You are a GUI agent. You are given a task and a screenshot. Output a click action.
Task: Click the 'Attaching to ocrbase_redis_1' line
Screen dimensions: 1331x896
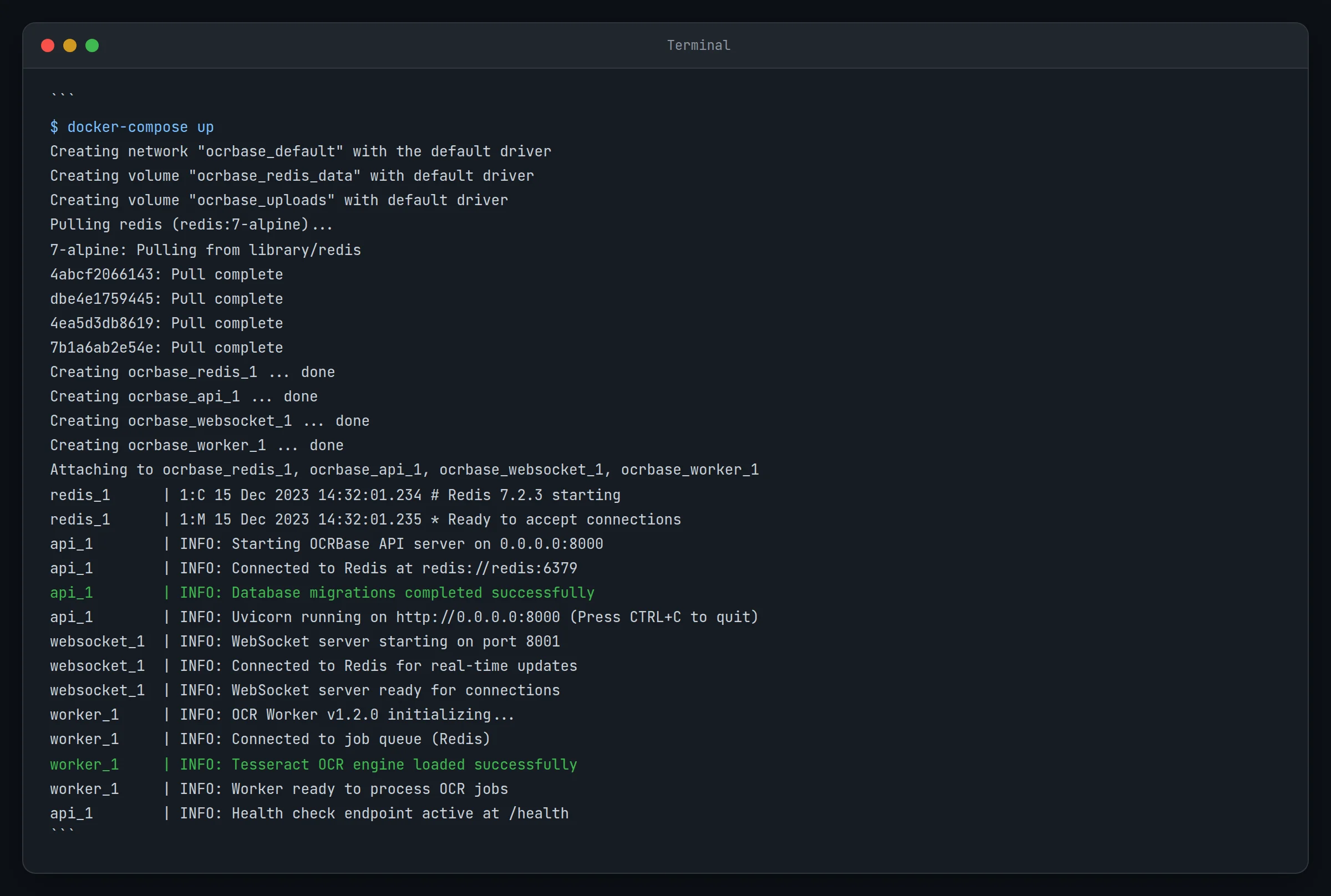point(405,470)
